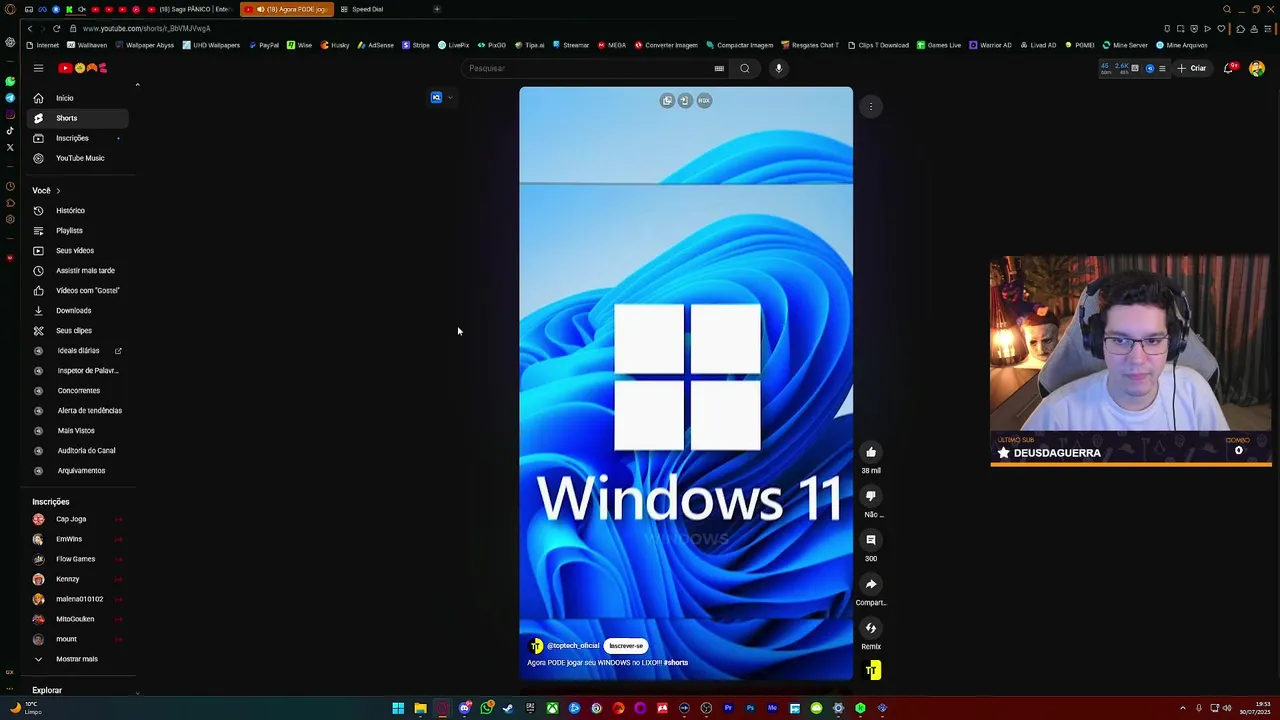Go back in the browser

[30, 29]
